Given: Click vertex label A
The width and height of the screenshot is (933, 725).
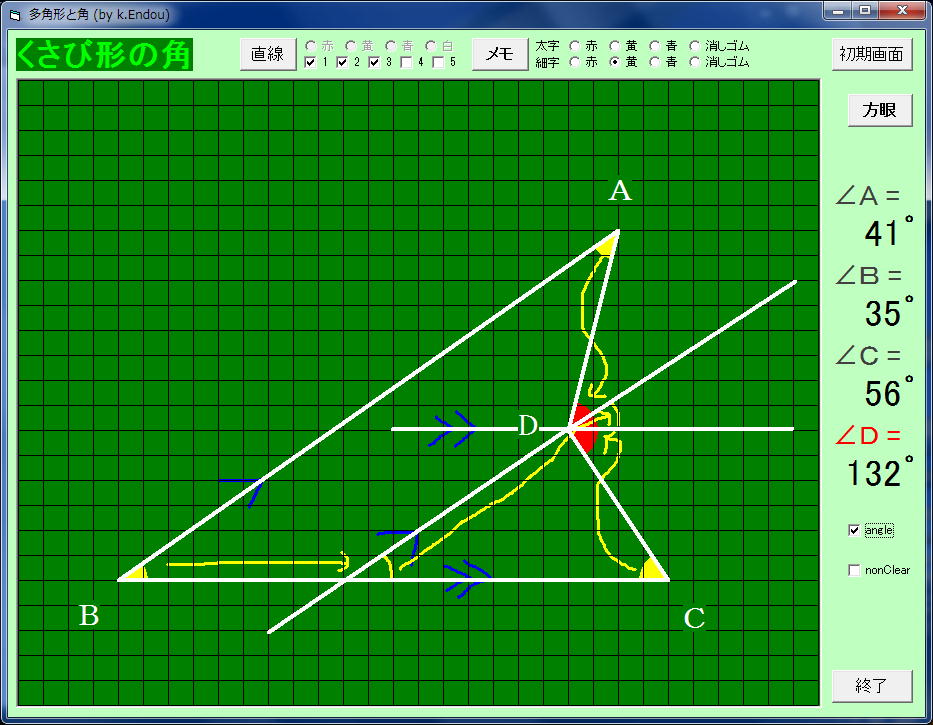Looking at the screenshot, I should [620, 191].
